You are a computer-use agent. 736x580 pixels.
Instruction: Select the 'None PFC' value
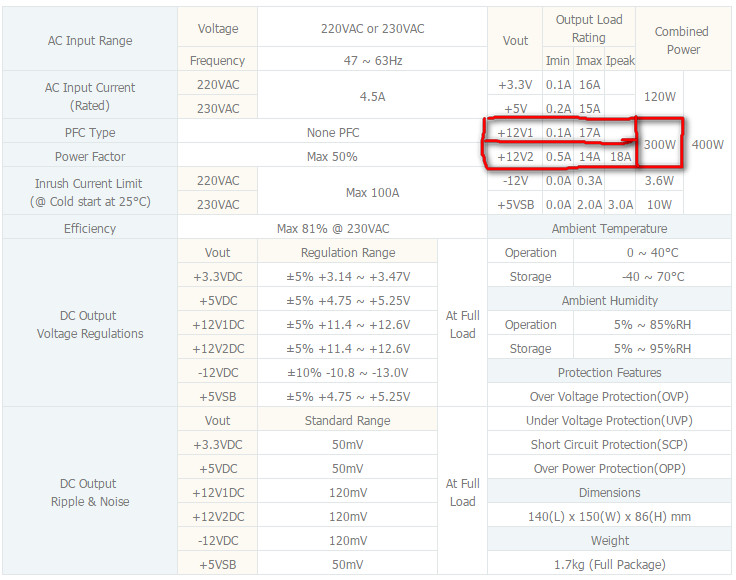click(332, 132)
